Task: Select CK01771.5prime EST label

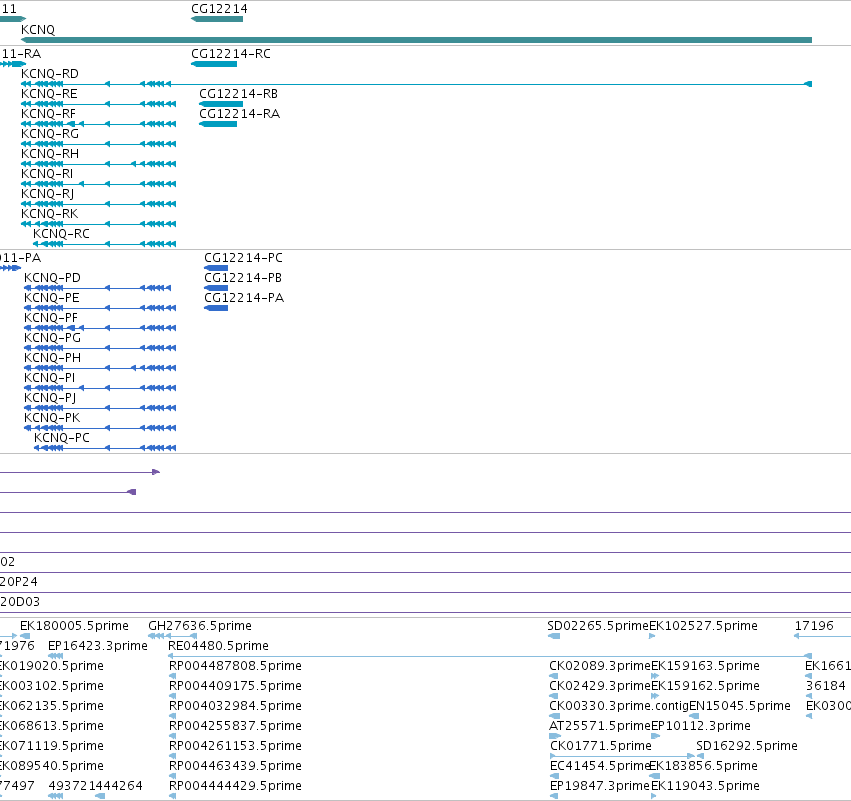Action: pyautogui.click(x=601, y=746)
